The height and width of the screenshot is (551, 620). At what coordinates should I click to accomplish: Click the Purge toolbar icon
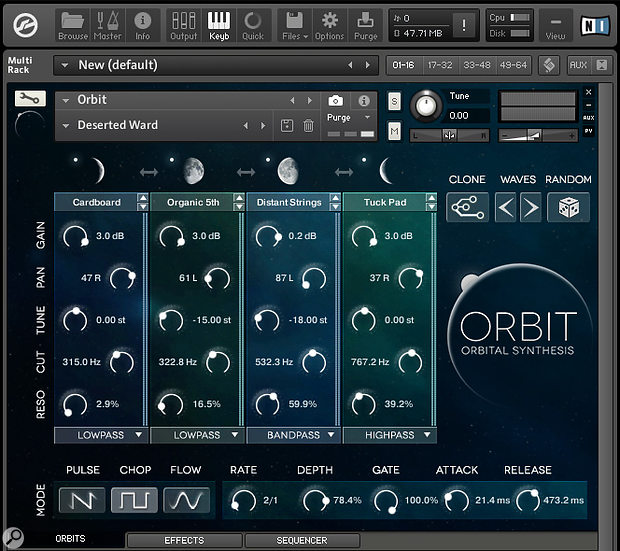365,25
